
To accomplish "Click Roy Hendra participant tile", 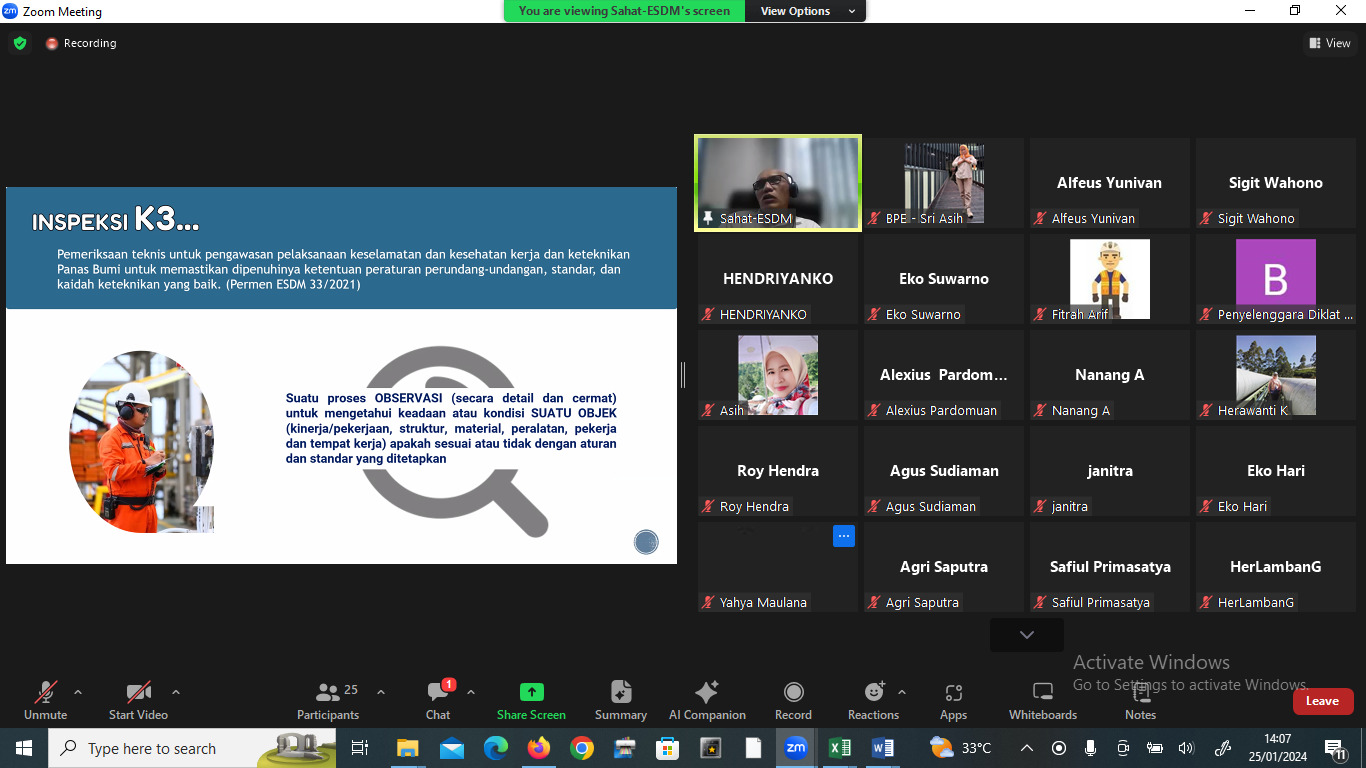I will pos(778,471).
